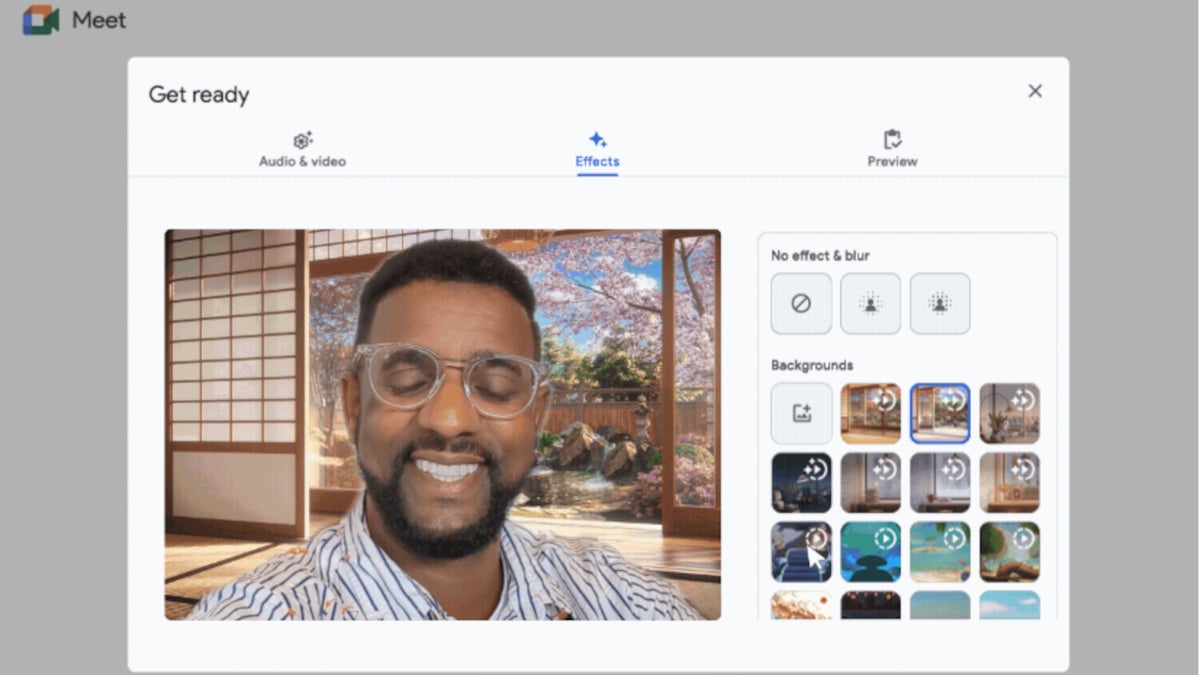Pick the dark background with string lights
Image resolution: width=1200 pixels, height=675 pixels.
(870, 605)
